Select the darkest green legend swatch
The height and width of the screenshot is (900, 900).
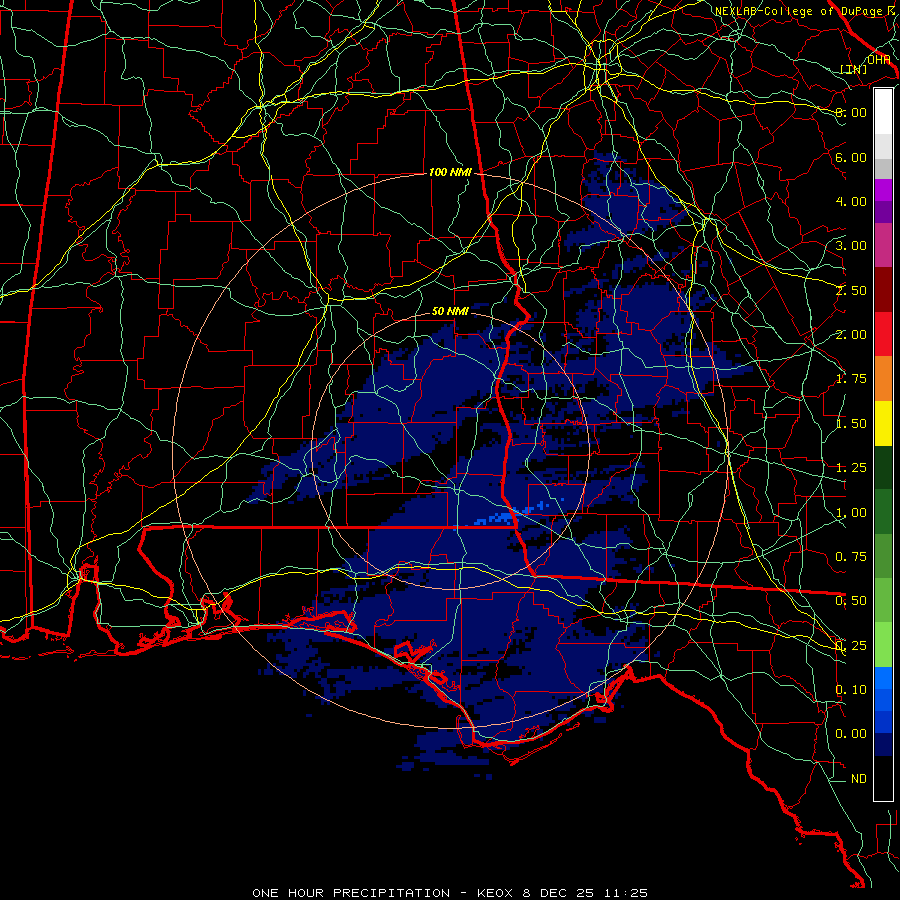883,468
